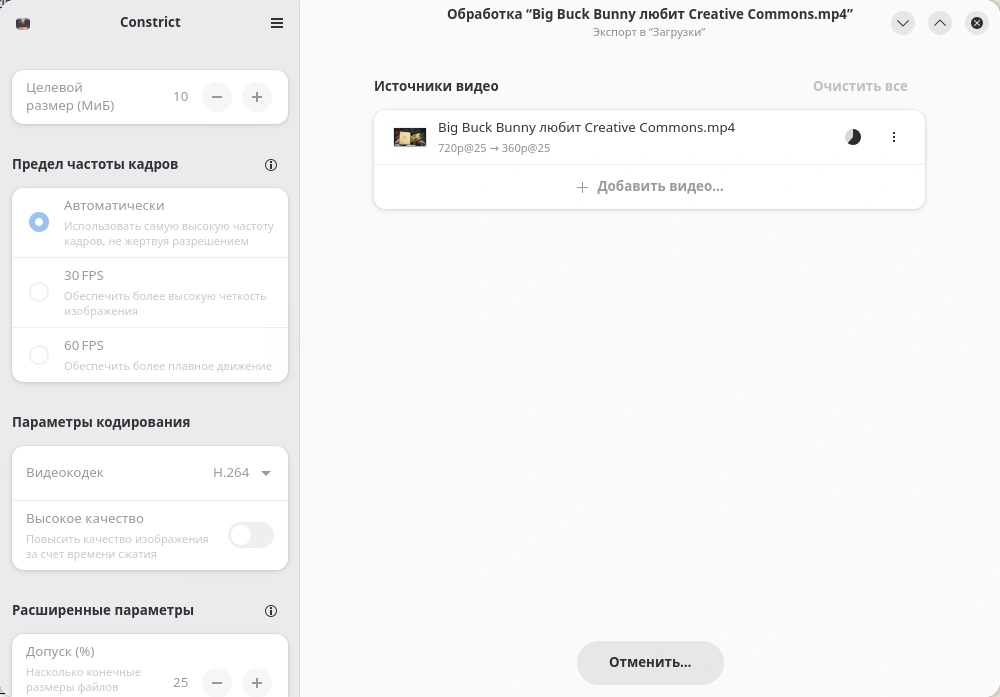Open video options three-dot menu
The height and width of the screenshot is (697, 1000).
[894, 137]
